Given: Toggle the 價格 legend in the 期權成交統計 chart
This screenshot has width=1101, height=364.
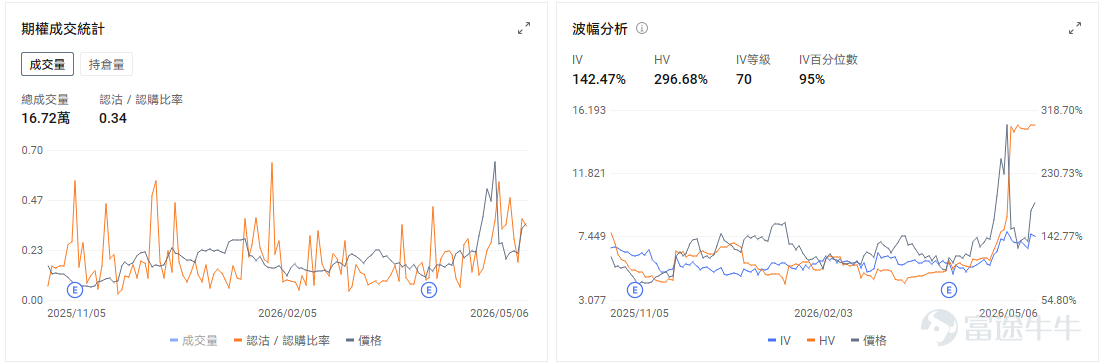Looking at the screenshot, I should pyautogui.click(x=364, y=341).
